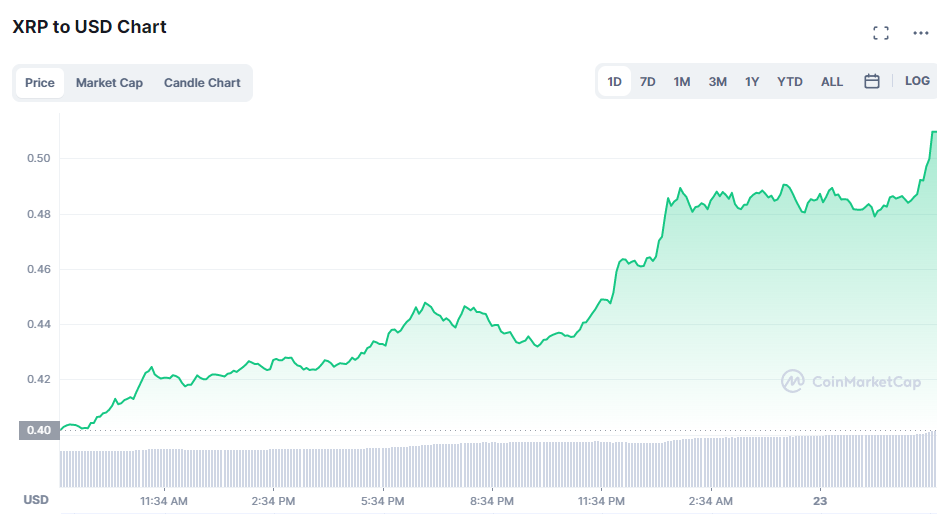Image resolution: width=937 pixels, height=514 pixels.
Task: Open the calendar date range picker
Action: (x=872, y=81)
